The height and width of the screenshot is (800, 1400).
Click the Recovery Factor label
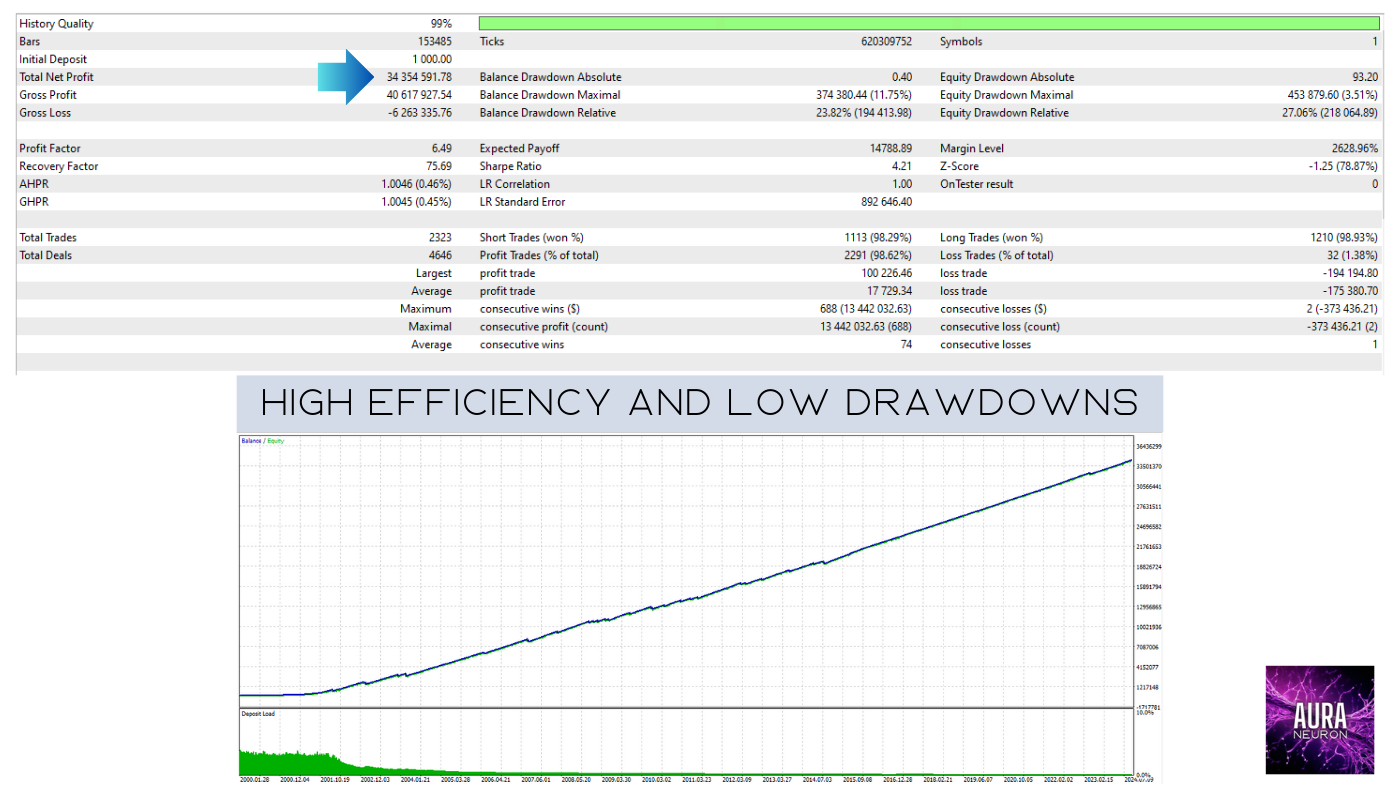[x=59, y=166]
